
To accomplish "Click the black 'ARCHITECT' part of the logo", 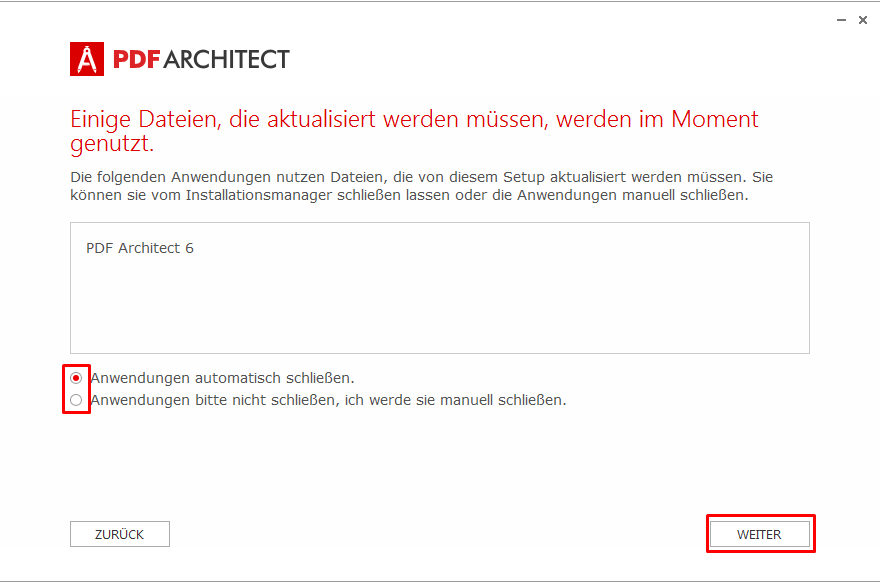I will click(x=227, y=59).
